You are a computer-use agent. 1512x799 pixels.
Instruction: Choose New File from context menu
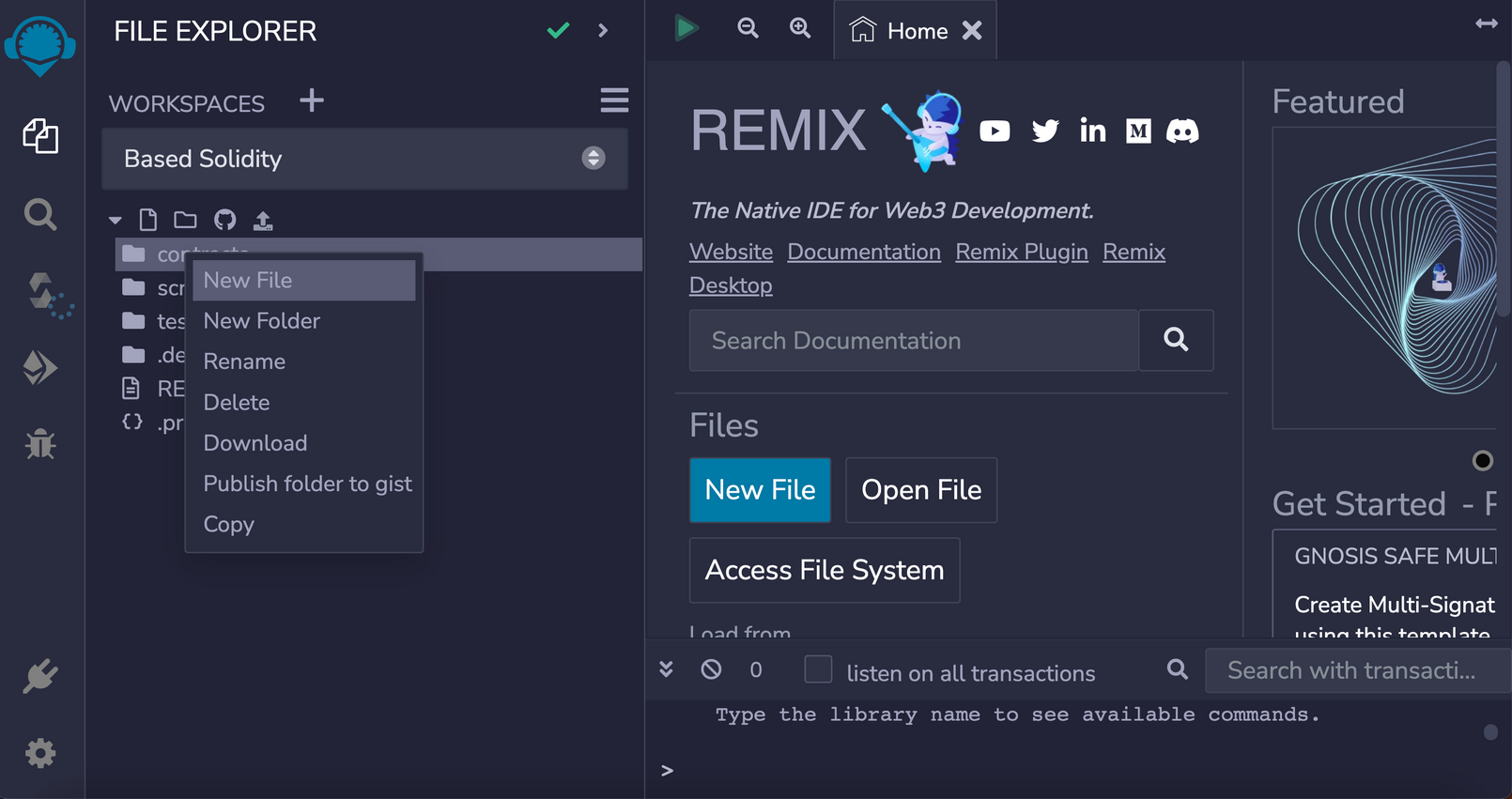[304, 281]
